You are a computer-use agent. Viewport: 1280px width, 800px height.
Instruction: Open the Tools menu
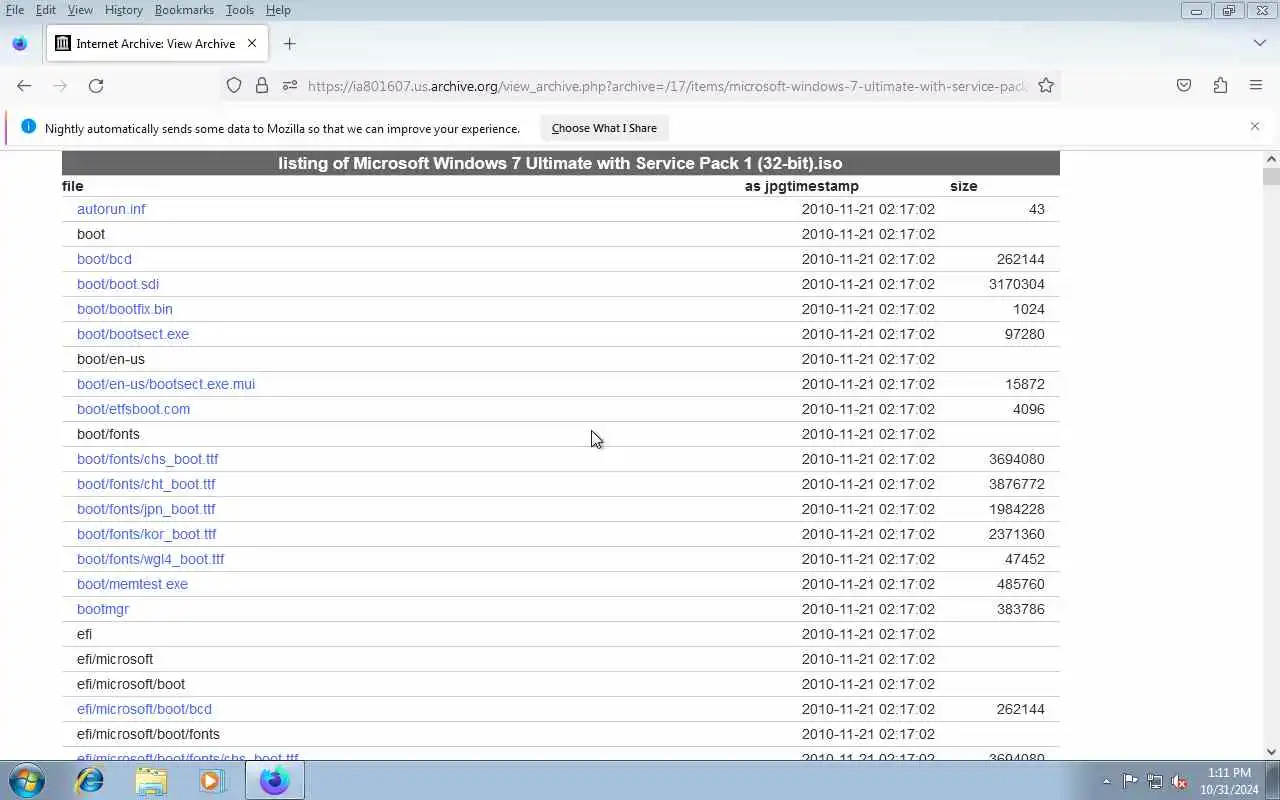[x=239, y=10]
